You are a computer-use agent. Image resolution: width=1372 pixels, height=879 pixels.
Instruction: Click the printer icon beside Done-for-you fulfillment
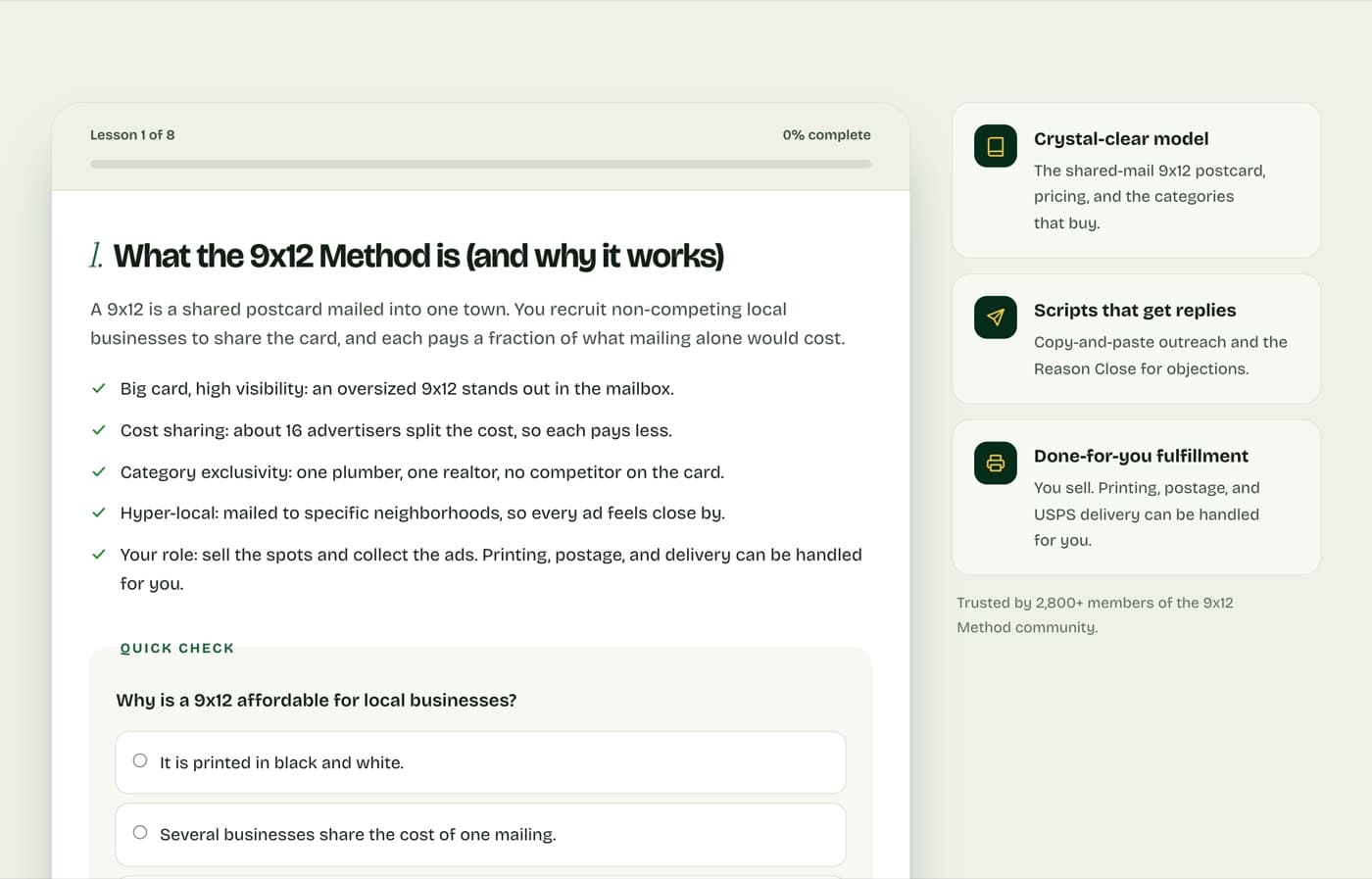[x=995, y=463]
